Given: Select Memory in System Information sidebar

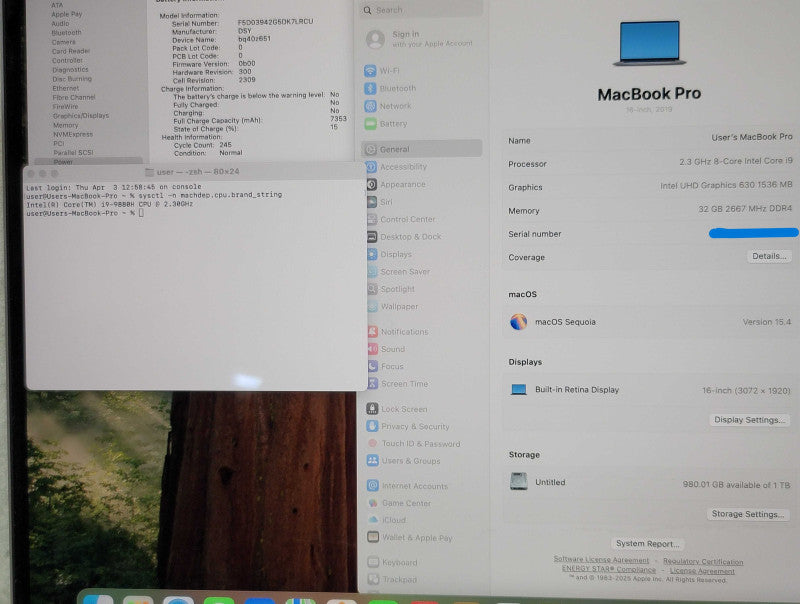Looking at the screenshot, I should (66, 125).
